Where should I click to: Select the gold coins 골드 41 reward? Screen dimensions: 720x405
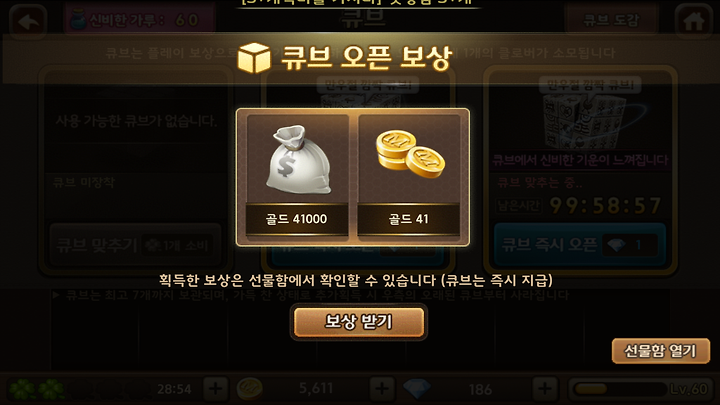(409, 175)
